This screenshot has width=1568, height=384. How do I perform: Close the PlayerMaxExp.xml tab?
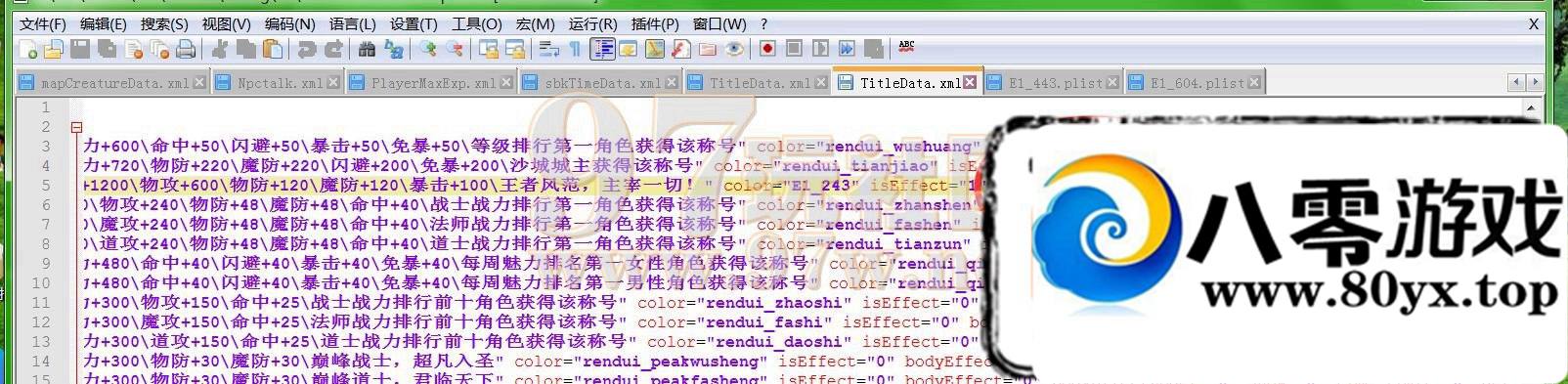coord(506,83)
